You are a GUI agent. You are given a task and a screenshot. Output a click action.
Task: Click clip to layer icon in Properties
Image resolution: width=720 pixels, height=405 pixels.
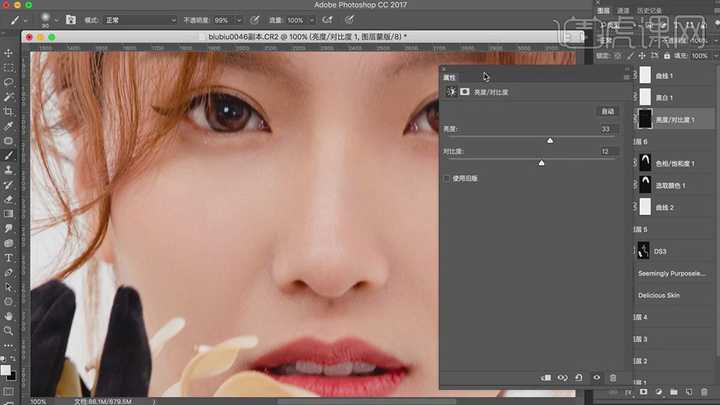click(x=546, y=377)
